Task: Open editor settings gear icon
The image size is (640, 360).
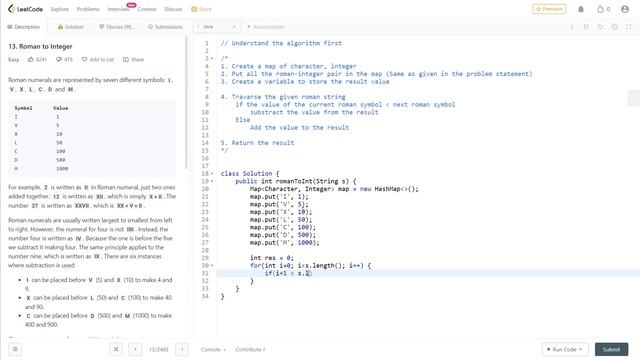Action: tap(614, 27)
